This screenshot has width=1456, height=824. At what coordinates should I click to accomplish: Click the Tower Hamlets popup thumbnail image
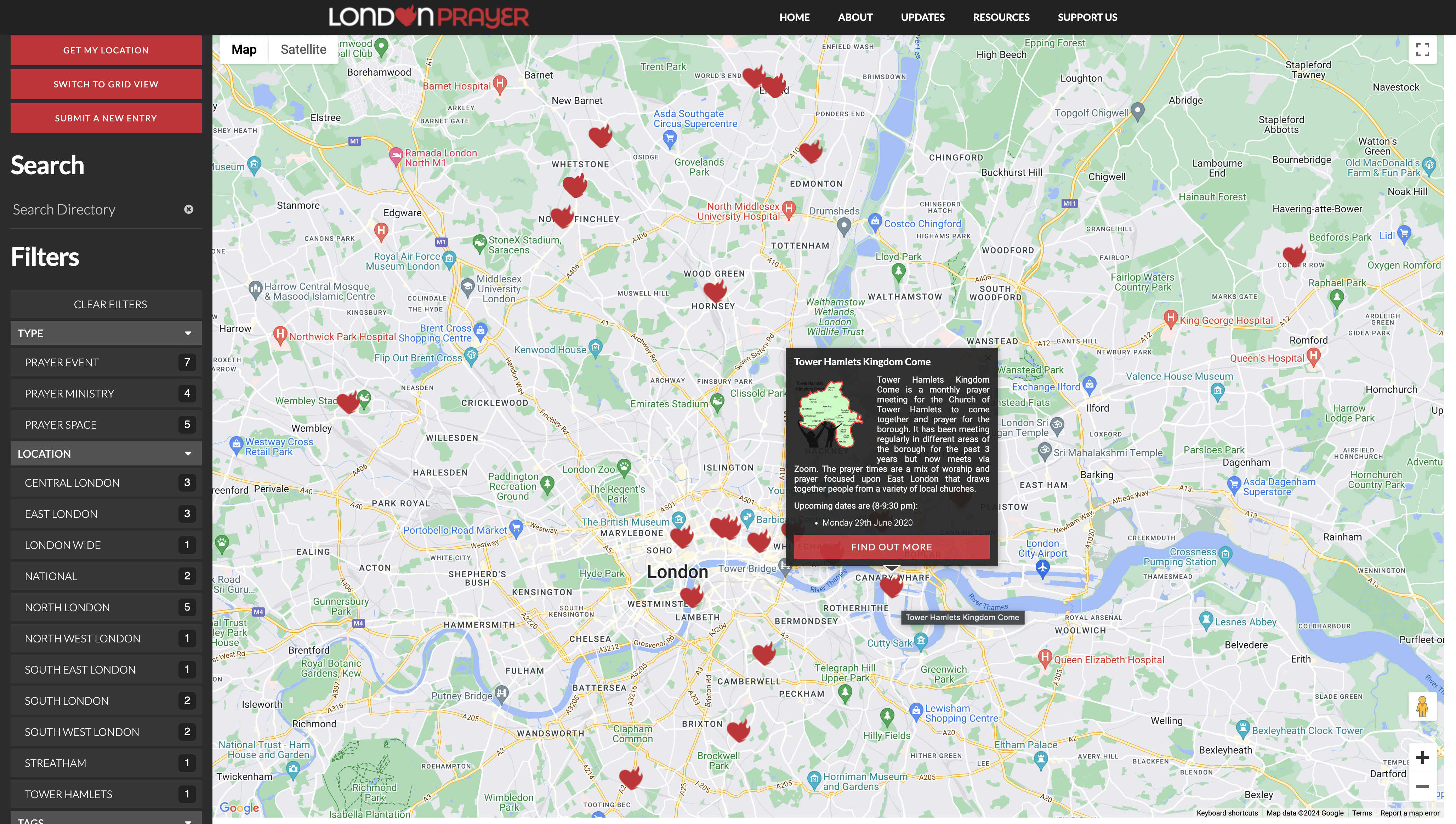[x=830, y=414]
